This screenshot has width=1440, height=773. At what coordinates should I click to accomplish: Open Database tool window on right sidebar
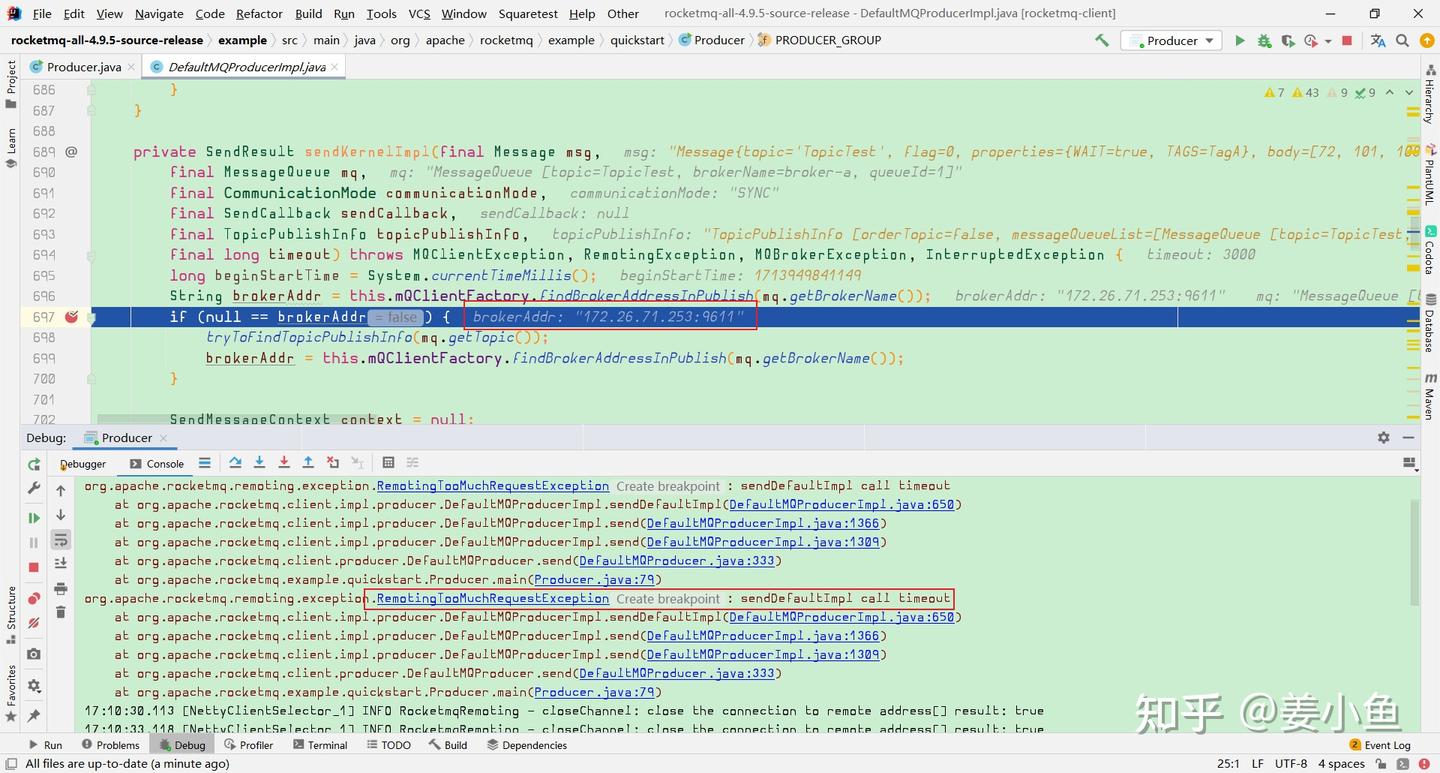tap(1430, 325)
